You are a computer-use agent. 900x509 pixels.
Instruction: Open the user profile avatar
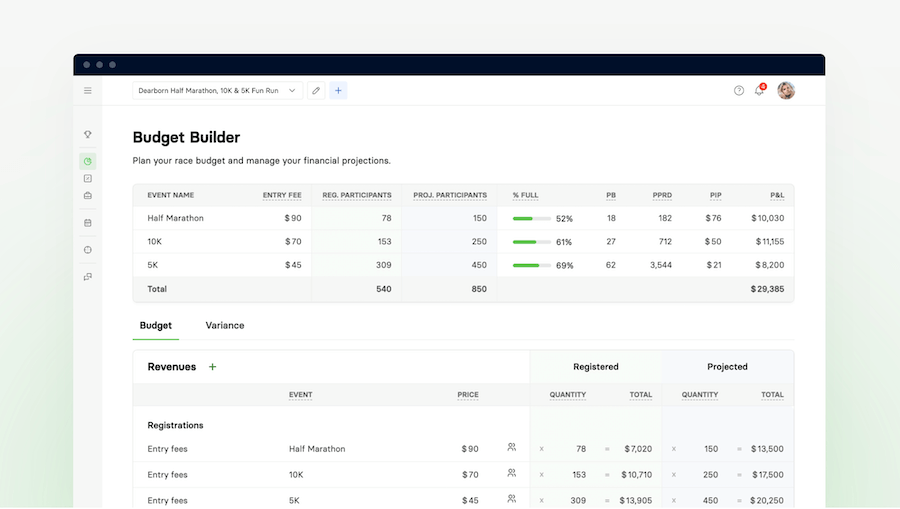coord(786,91)
